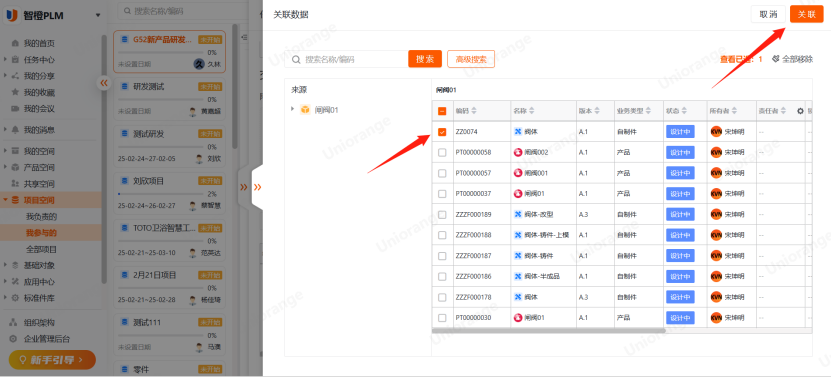
Task: Open 应用中心 in sidebar
Action: 39,282
